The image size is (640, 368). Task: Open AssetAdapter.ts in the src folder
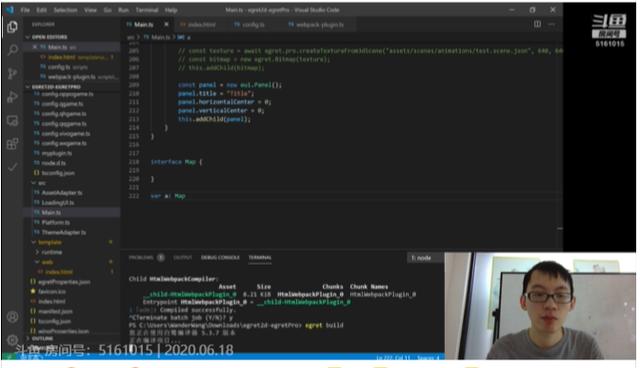pyautogui.click(x=62, y=193)
